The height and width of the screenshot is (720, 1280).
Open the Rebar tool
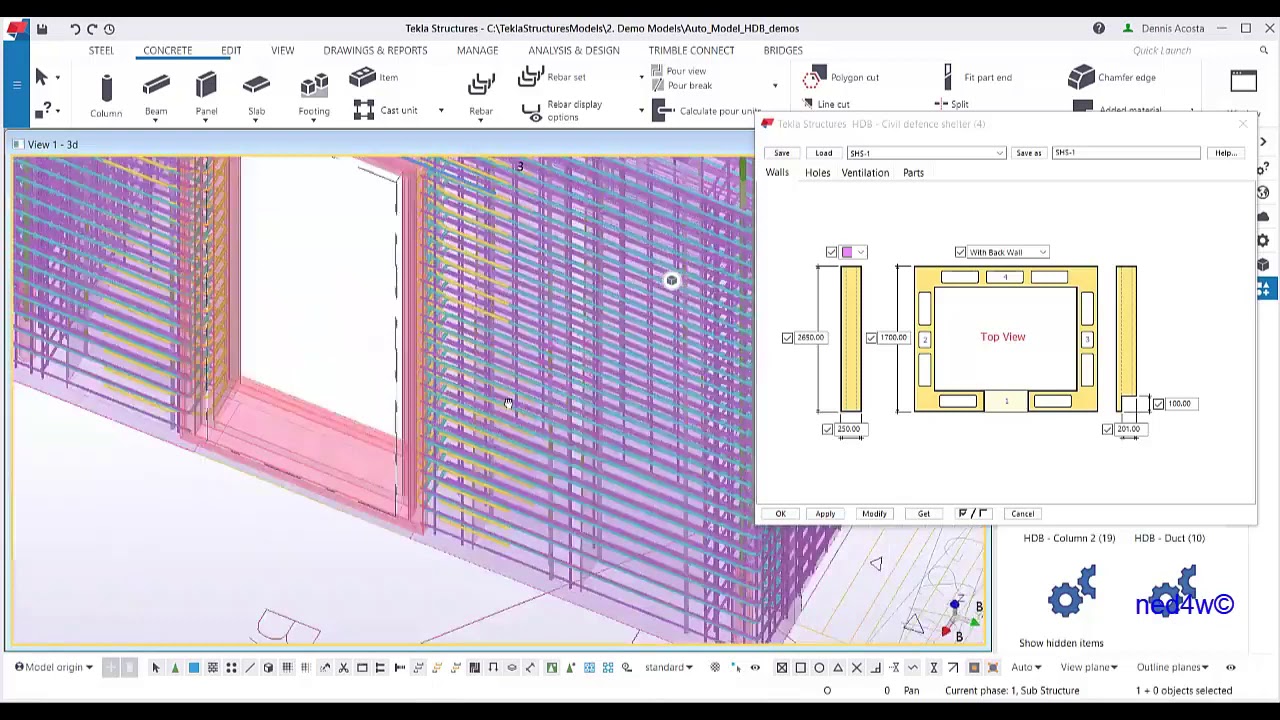pyautogui.click(x=481, y=95)
